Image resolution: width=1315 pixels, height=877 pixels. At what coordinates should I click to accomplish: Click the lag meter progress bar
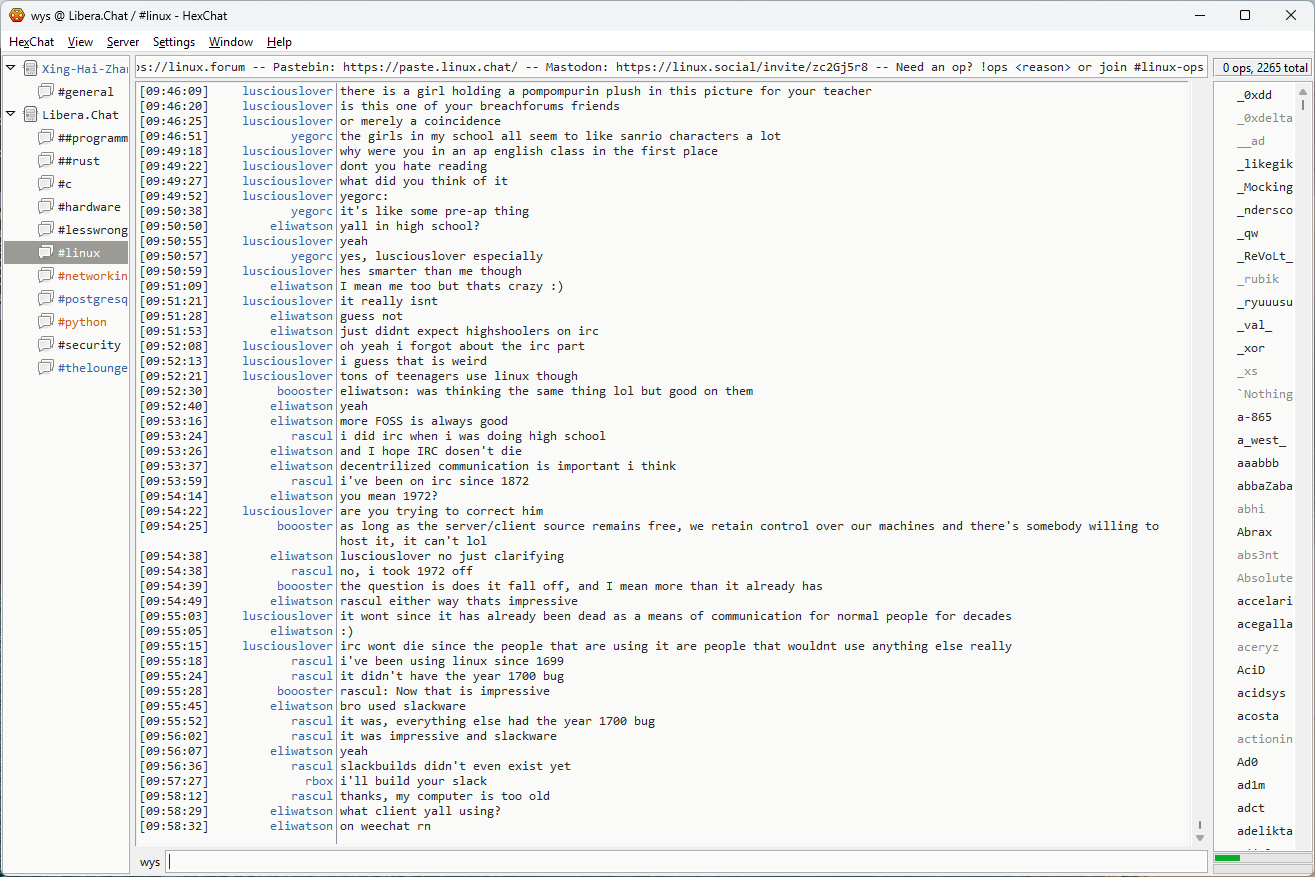(x=1259, y=858)
